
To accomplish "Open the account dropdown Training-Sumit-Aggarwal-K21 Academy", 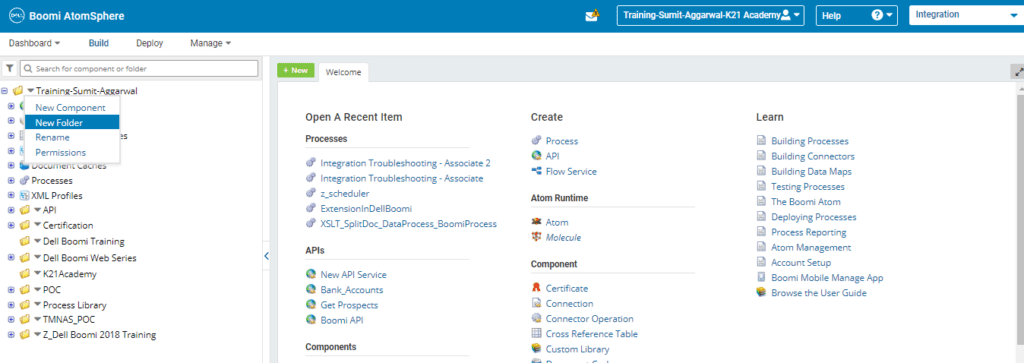I will (x=711, y=16).
